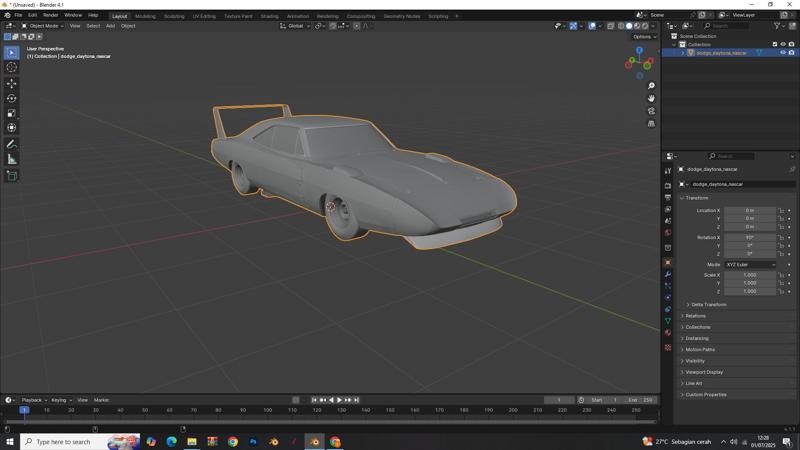Open the World properties tab
Screen dimensions: 800x450
coord(668,233)
